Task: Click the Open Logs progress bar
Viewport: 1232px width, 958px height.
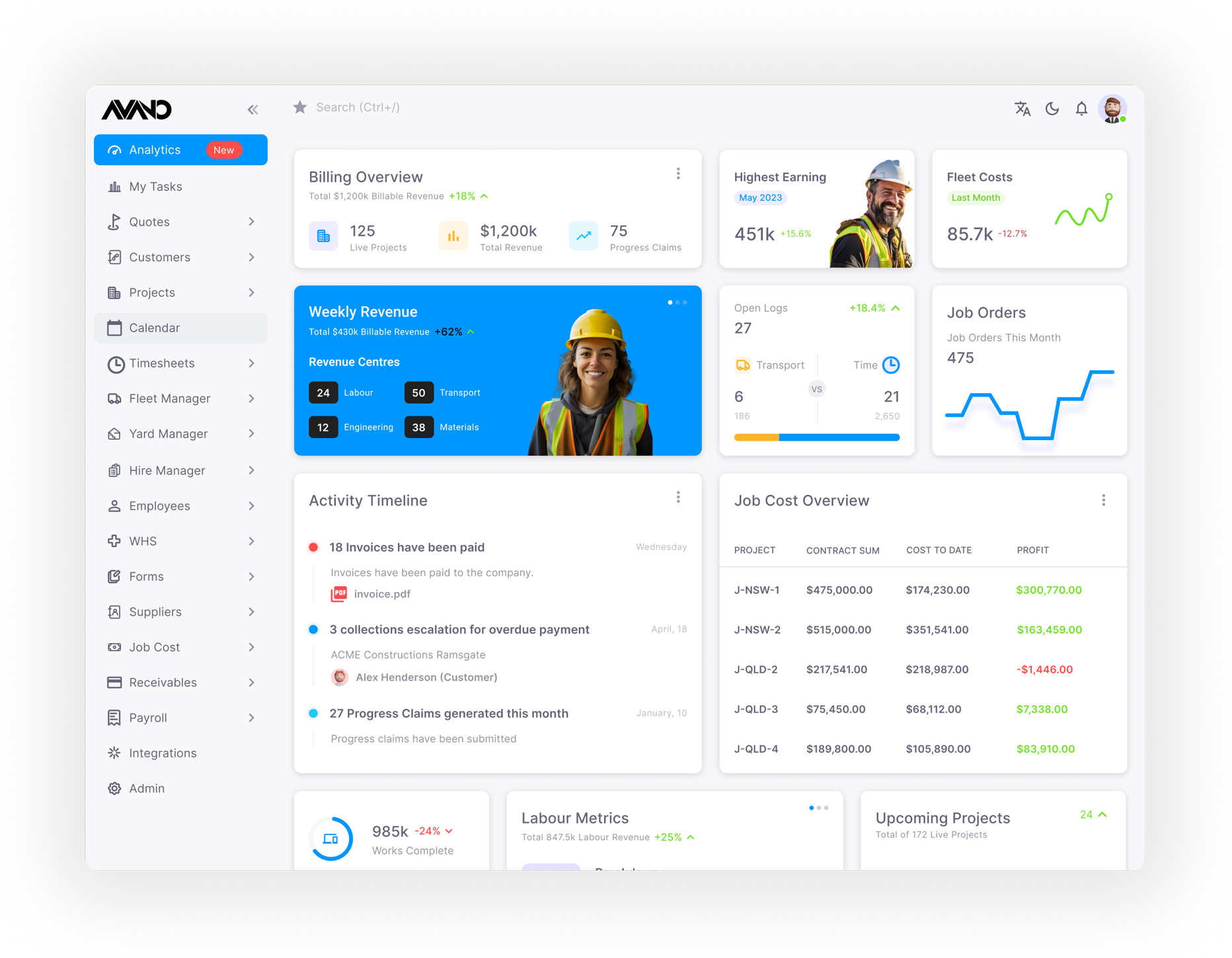Action: (x=816, y=437)
